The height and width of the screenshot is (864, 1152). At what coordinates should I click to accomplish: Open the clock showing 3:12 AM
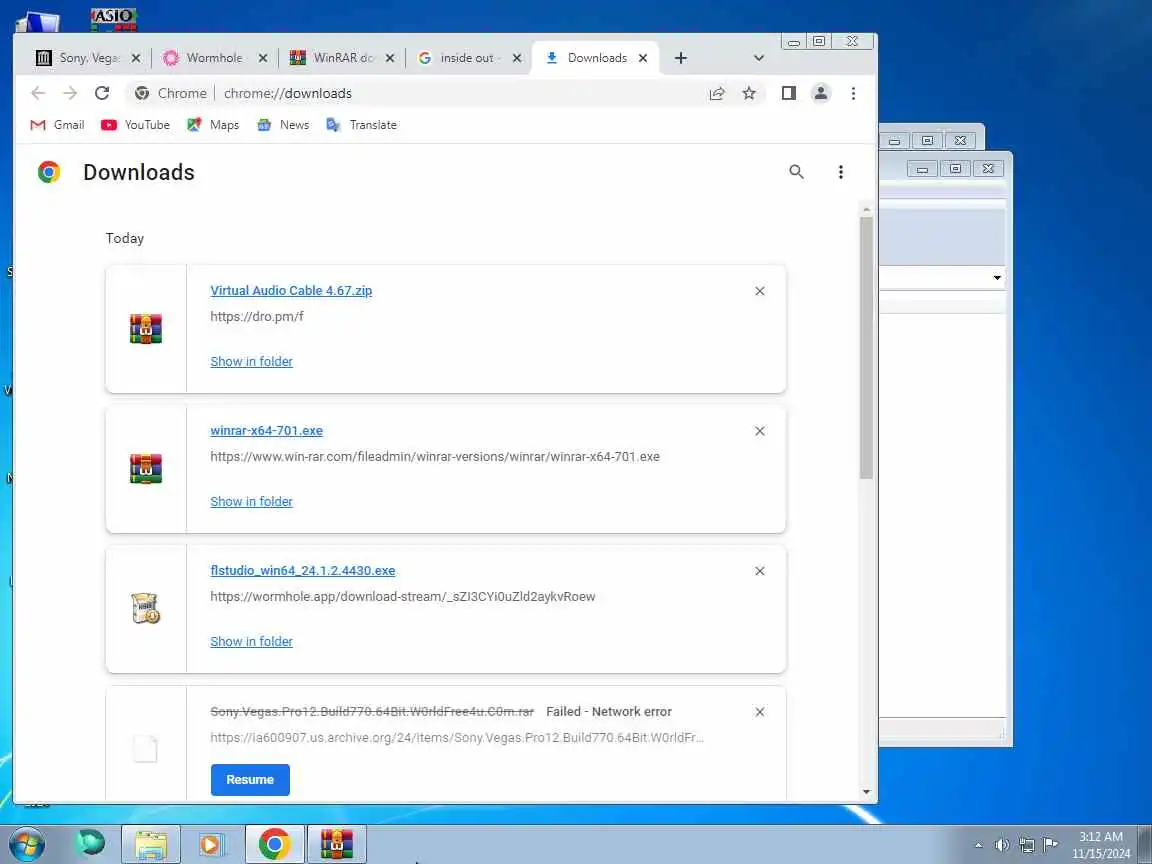click(x=1101, y=845)
